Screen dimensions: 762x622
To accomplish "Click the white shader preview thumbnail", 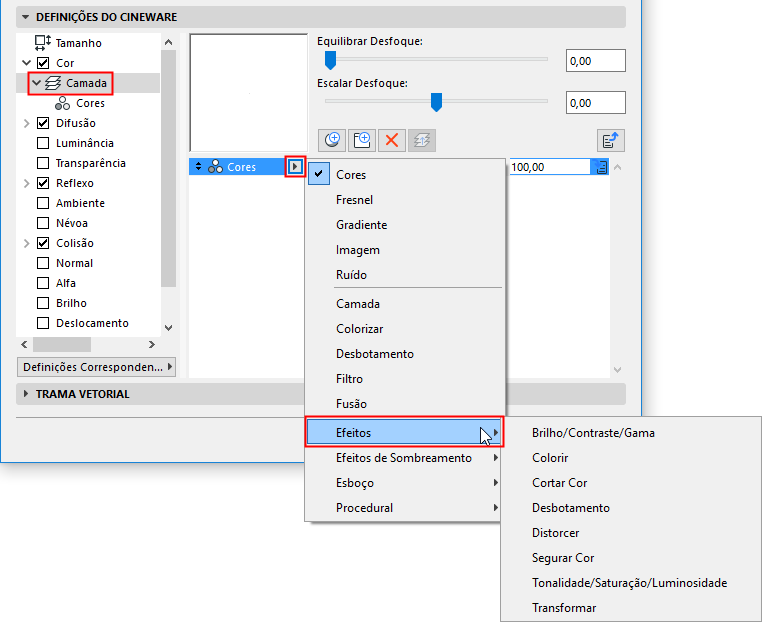I will [x=248, y=93].
